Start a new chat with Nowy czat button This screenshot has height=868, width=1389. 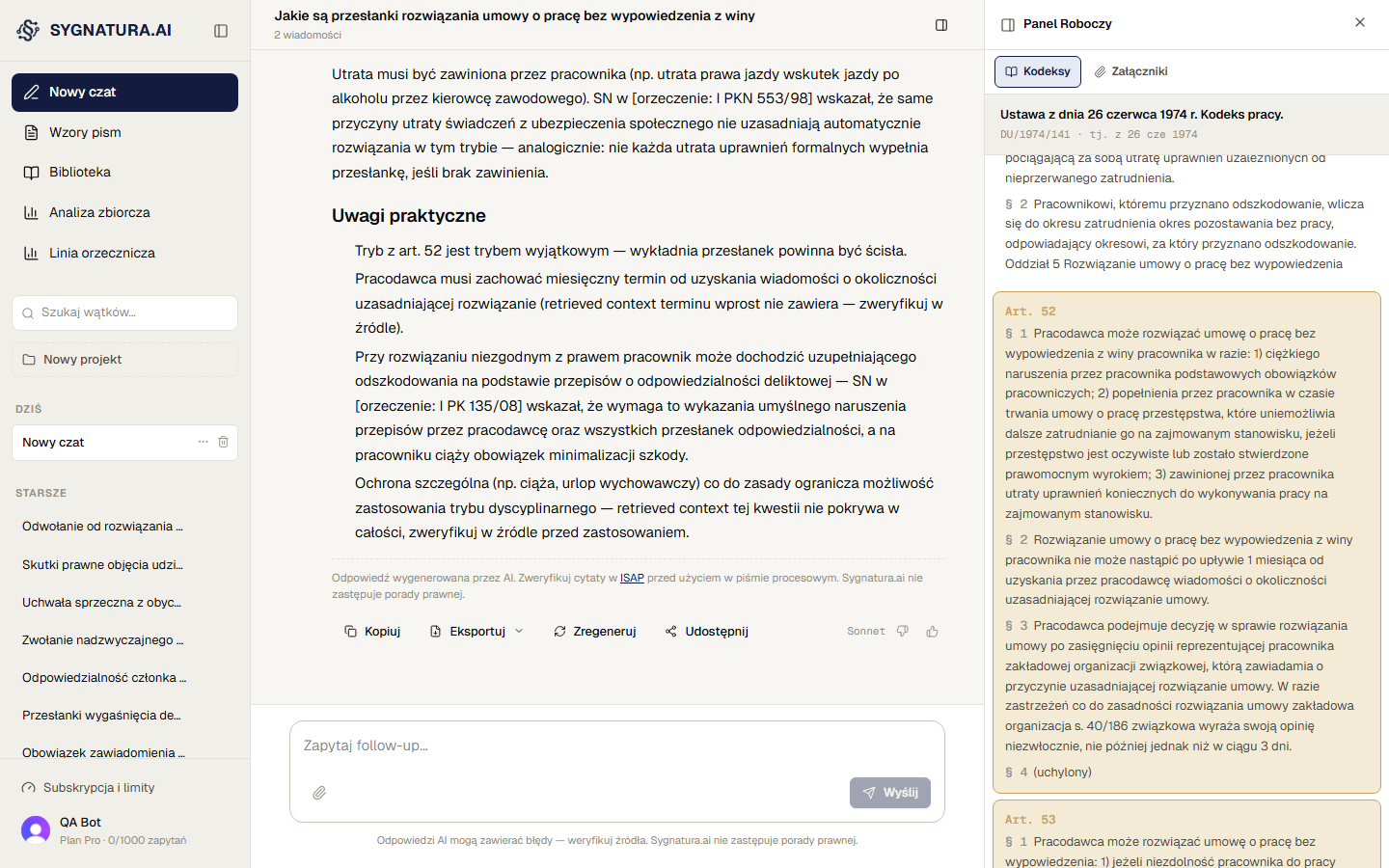pyautogui.click(x=124, y=93)
